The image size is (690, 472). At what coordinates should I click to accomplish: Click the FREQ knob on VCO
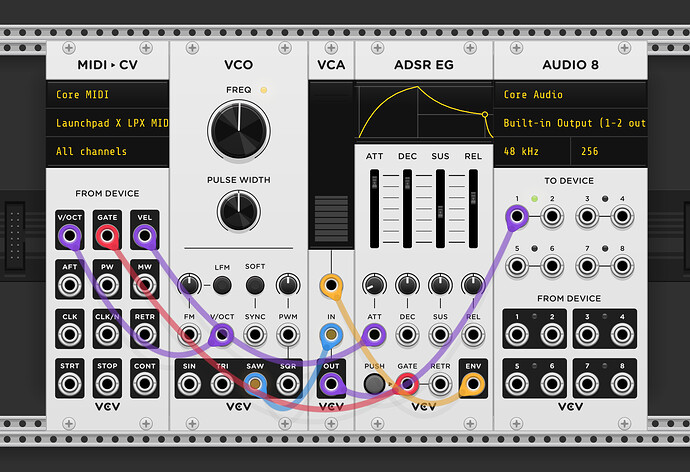point(239,131)
